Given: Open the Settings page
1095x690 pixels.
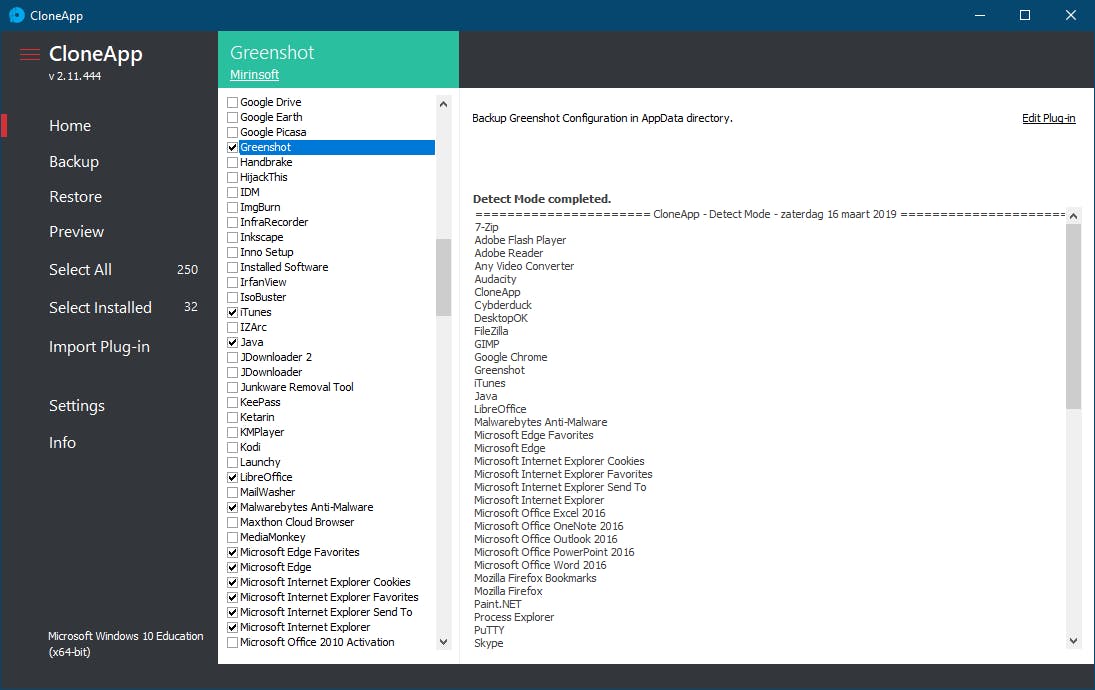Looking at the screenshot, I should pyautogui.click(x=77, y=406).
